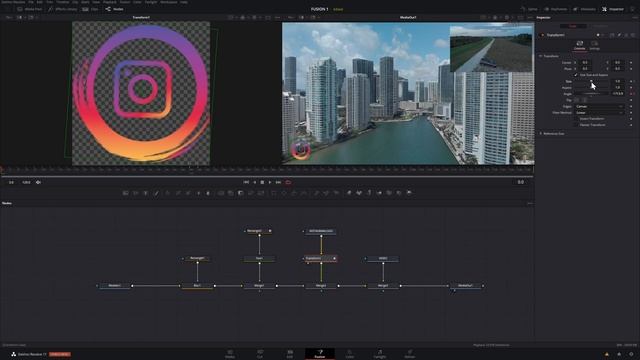Open the File menu
The width and height of the screenshot is (640, 360).
(31, 2)
